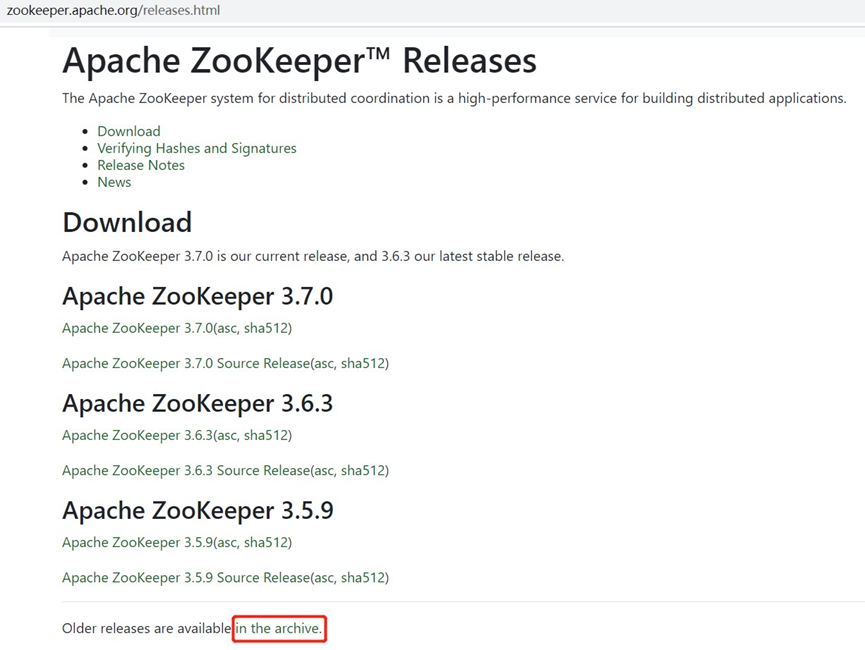Open the Verifying Hashes and Signatures link
Screen dimensions: 865x650
point(196,148)
